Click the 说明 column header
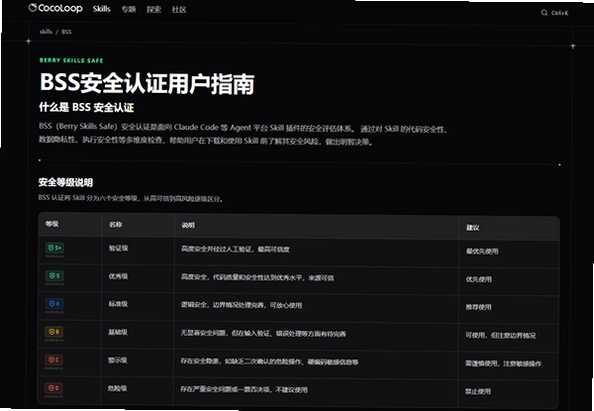This screenshot has width=594, height=411. (188, 225)
